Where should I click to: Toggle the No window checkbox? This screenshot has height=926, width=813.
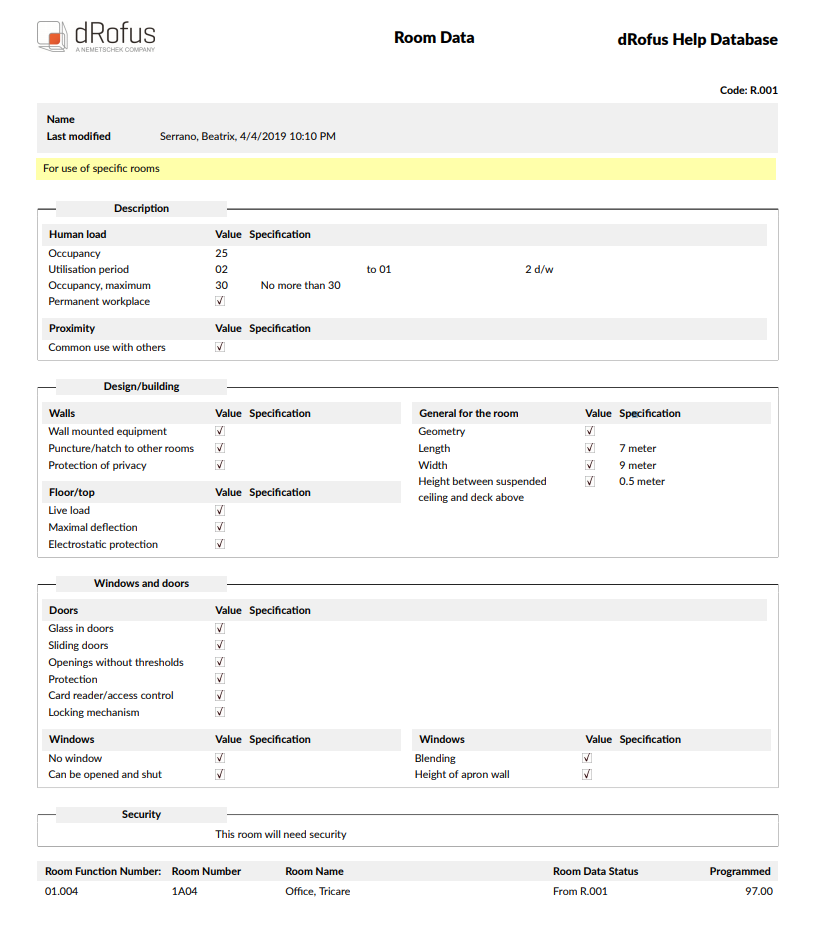coord(219,758)
